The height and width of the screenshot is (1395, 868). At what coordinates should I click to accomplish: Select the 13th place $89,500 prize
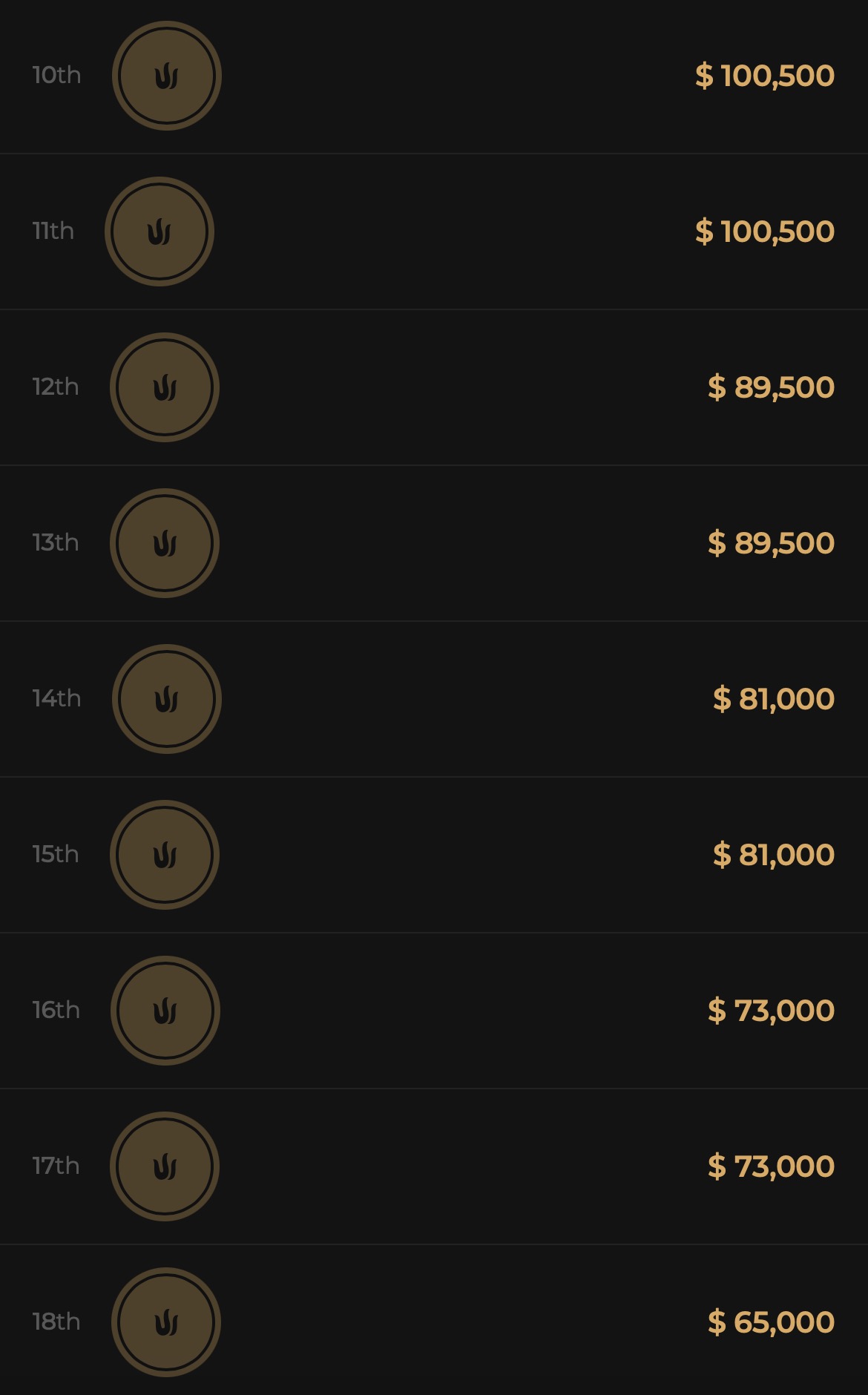pyautogui.click(x=771, y=543)
